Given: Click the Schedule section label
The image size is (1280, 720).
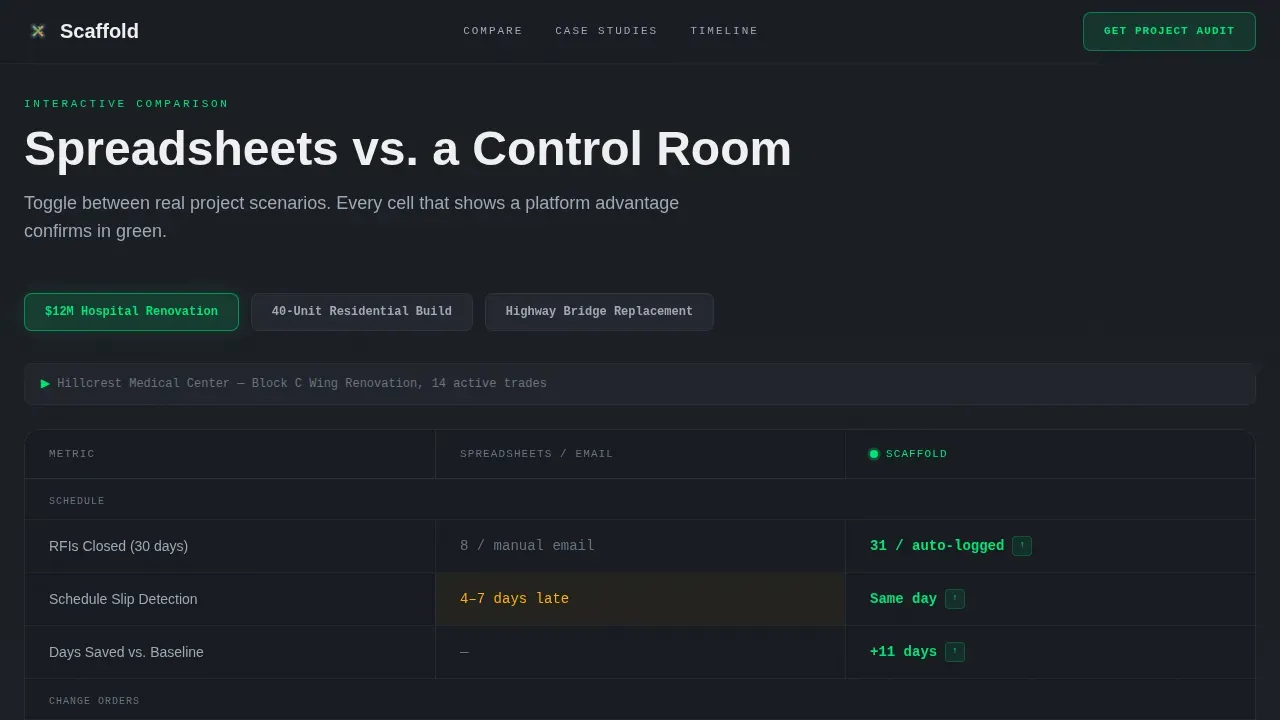Looking at the screenshot, I should click(77, 501).
